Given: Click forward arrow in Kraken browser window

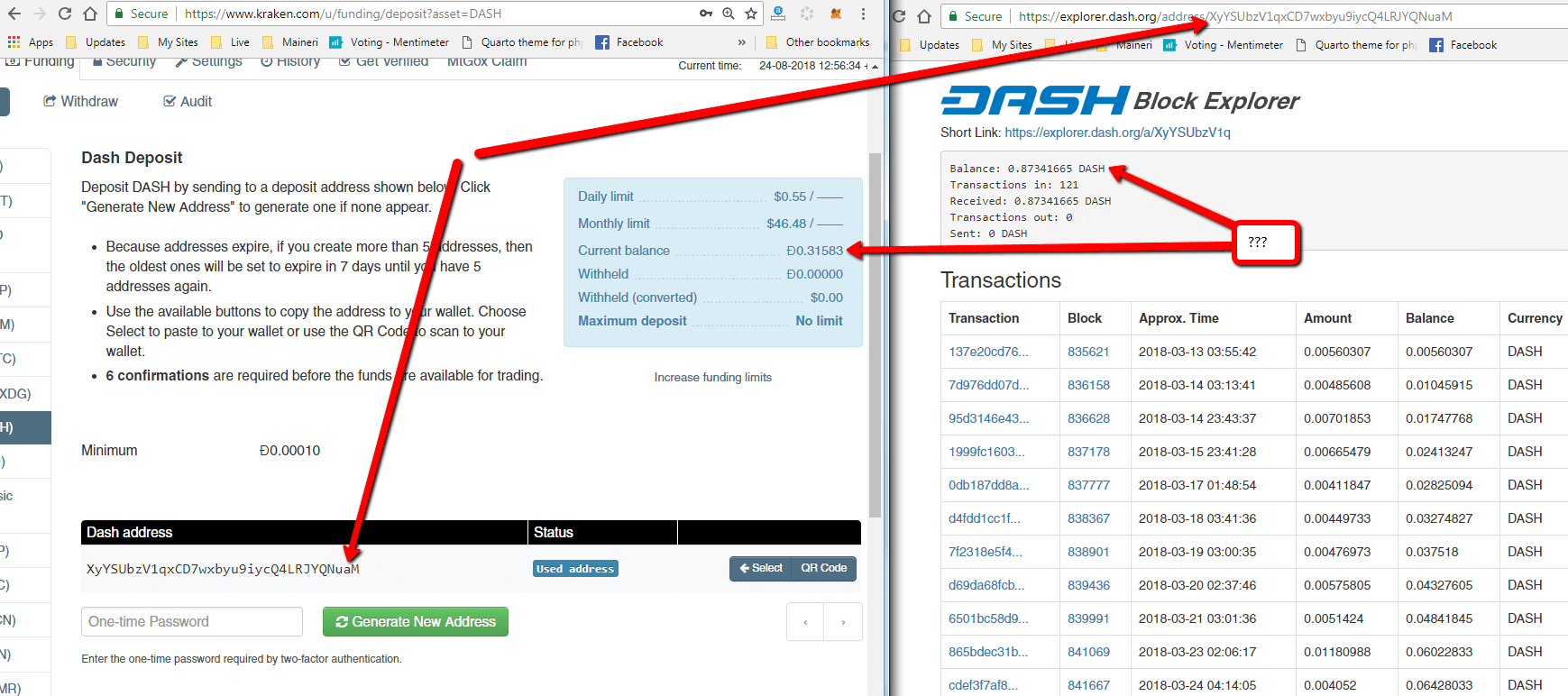Looking at the screenshot, I should (40, 14).
